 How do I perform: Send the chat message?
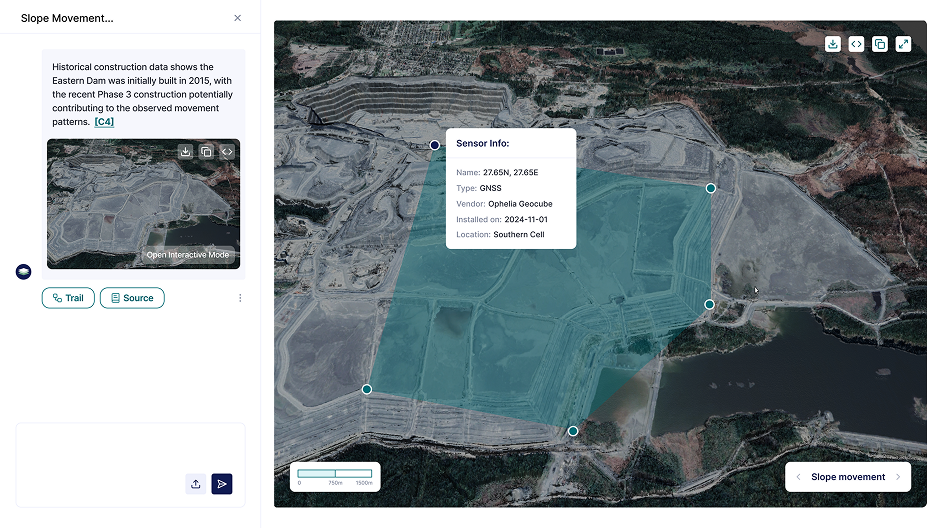click(x=222, y=484)
